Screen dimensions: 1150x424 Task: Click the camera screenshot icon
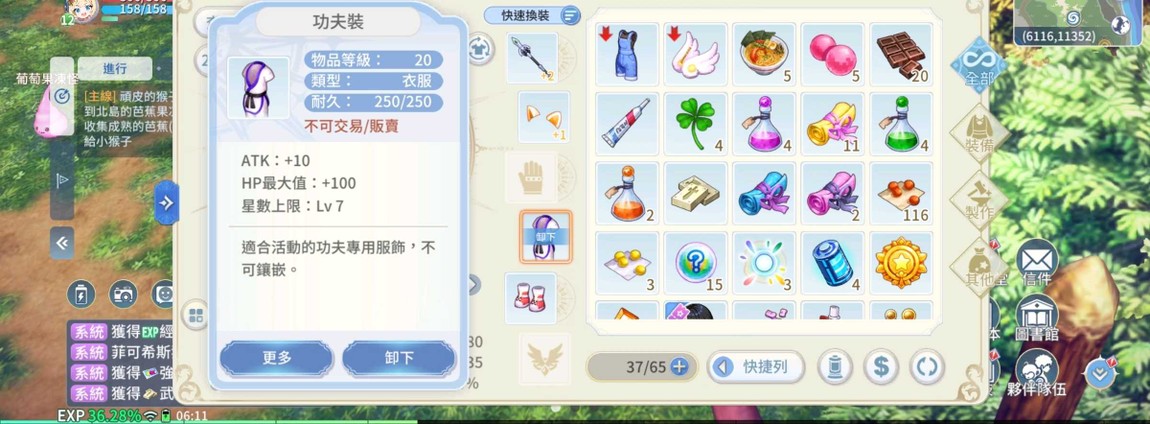(x=123, y=295)
